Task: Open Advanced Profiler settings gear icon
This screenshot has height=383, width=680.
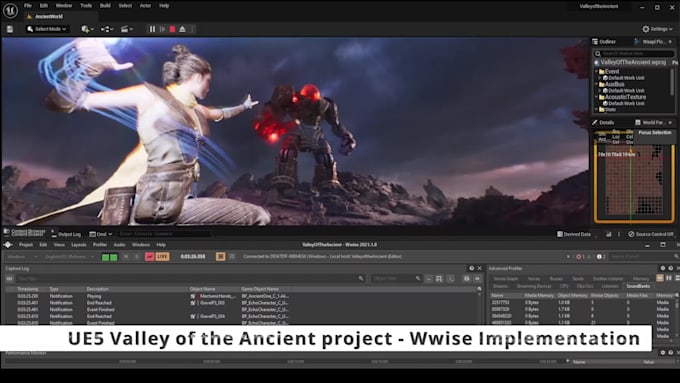Action: [x=663, y=268]
